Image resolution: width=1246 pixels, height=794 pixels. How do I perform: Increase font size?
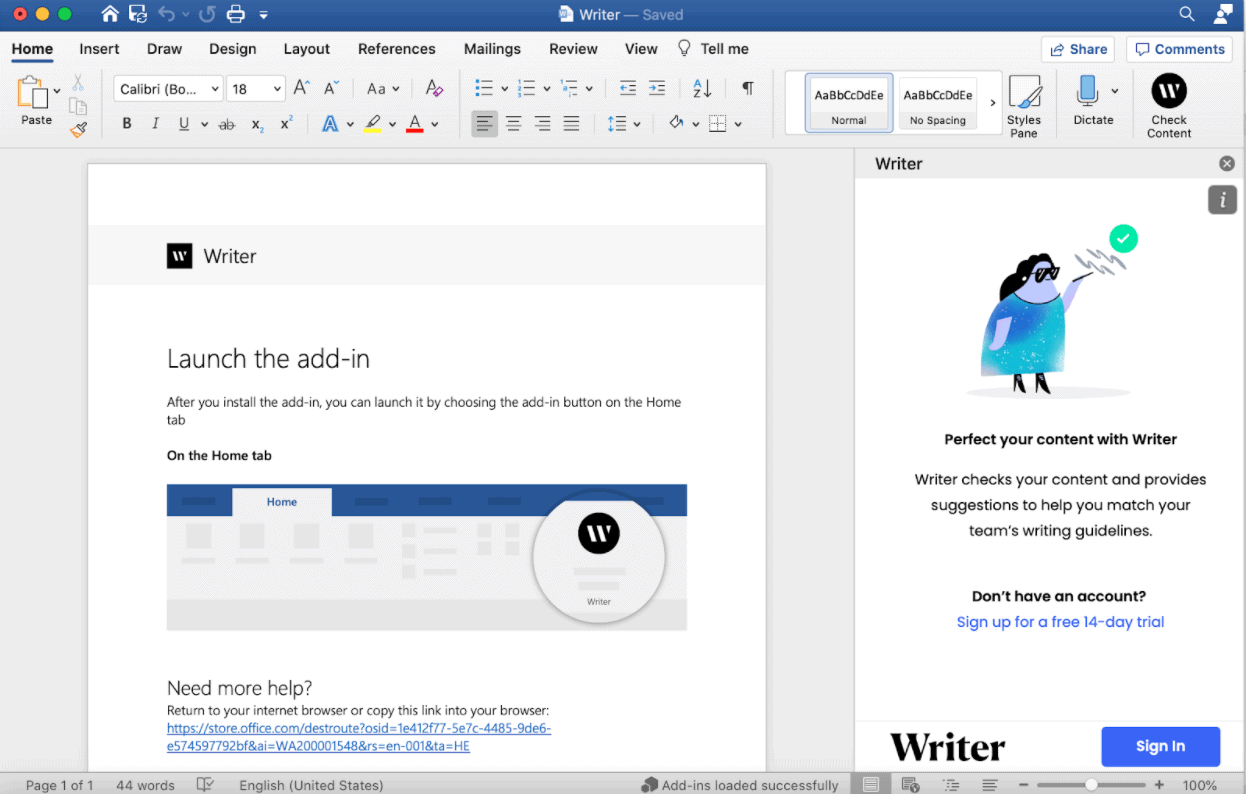(302, 88)
